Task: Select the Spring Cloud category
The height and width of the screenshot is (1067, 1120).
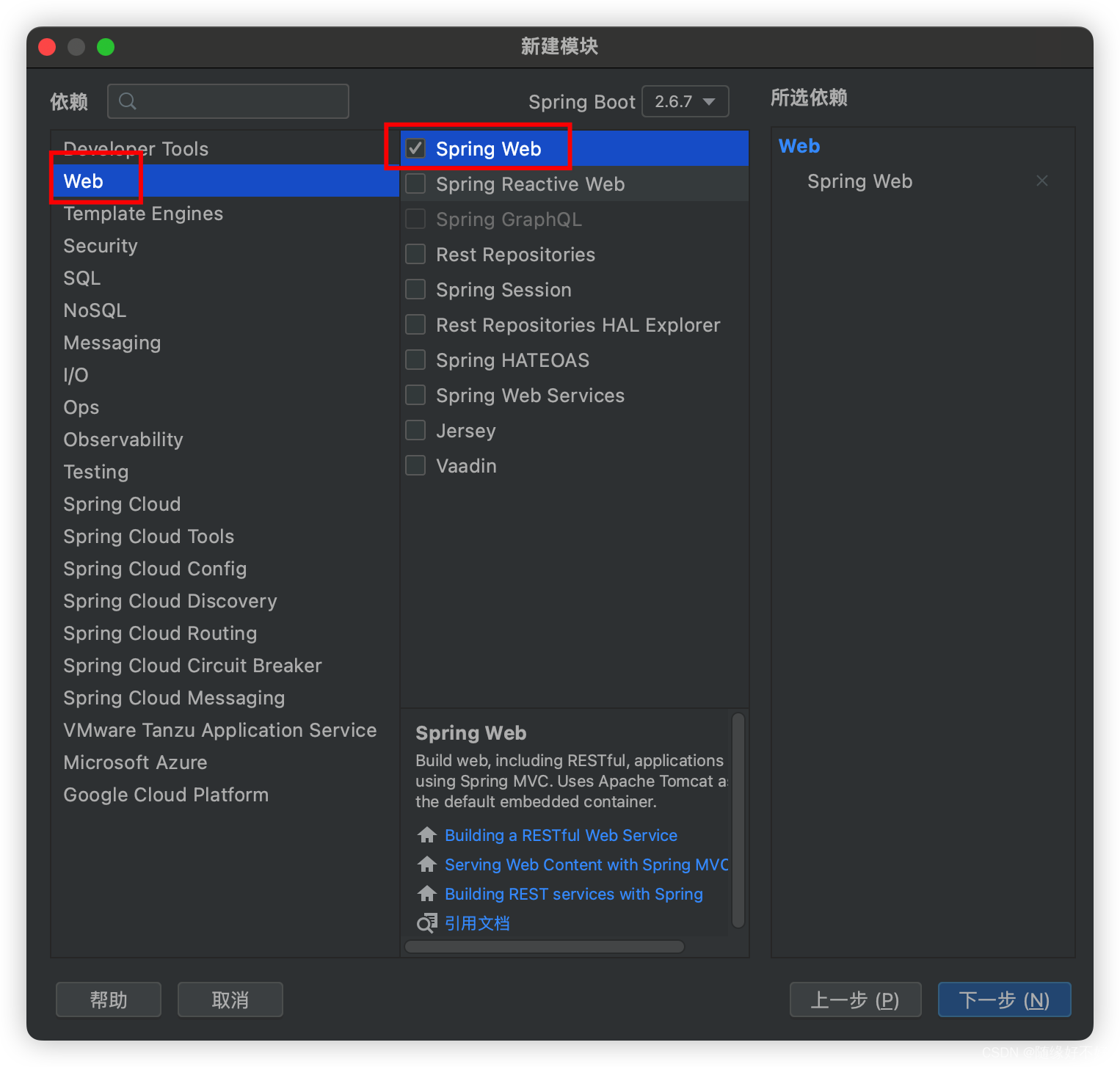Action: tap(121, 504)
